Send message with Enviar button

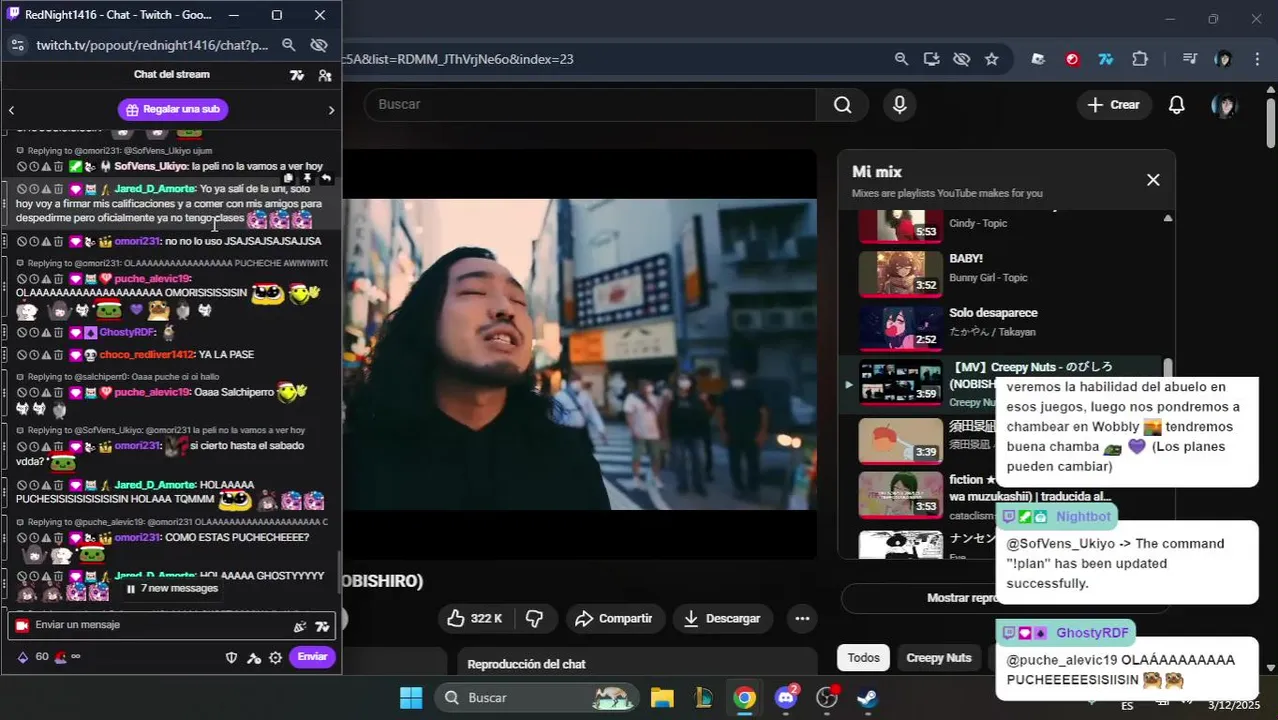(312, 657)
